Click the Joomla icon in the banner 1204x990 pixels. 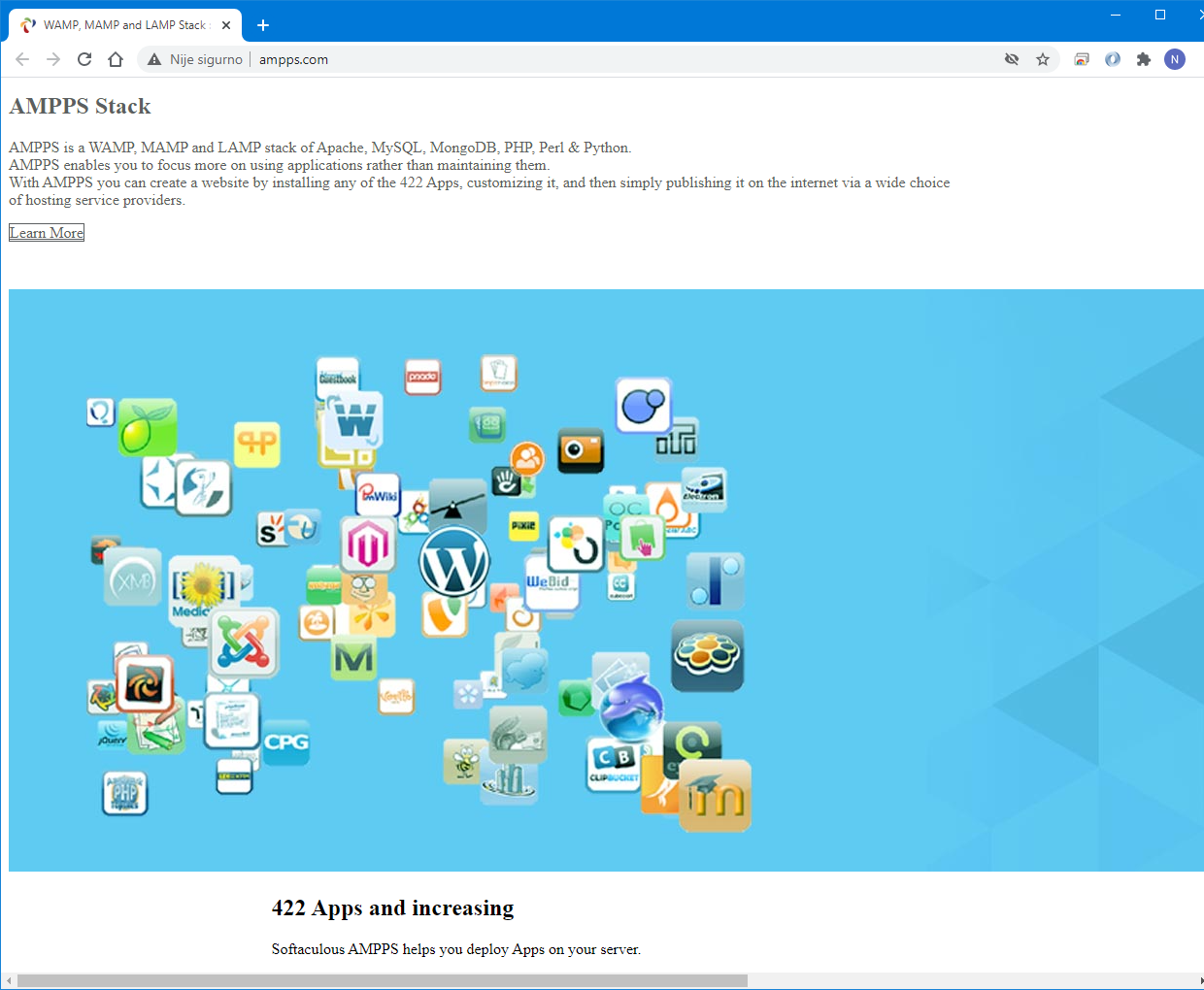click(244, 643)
